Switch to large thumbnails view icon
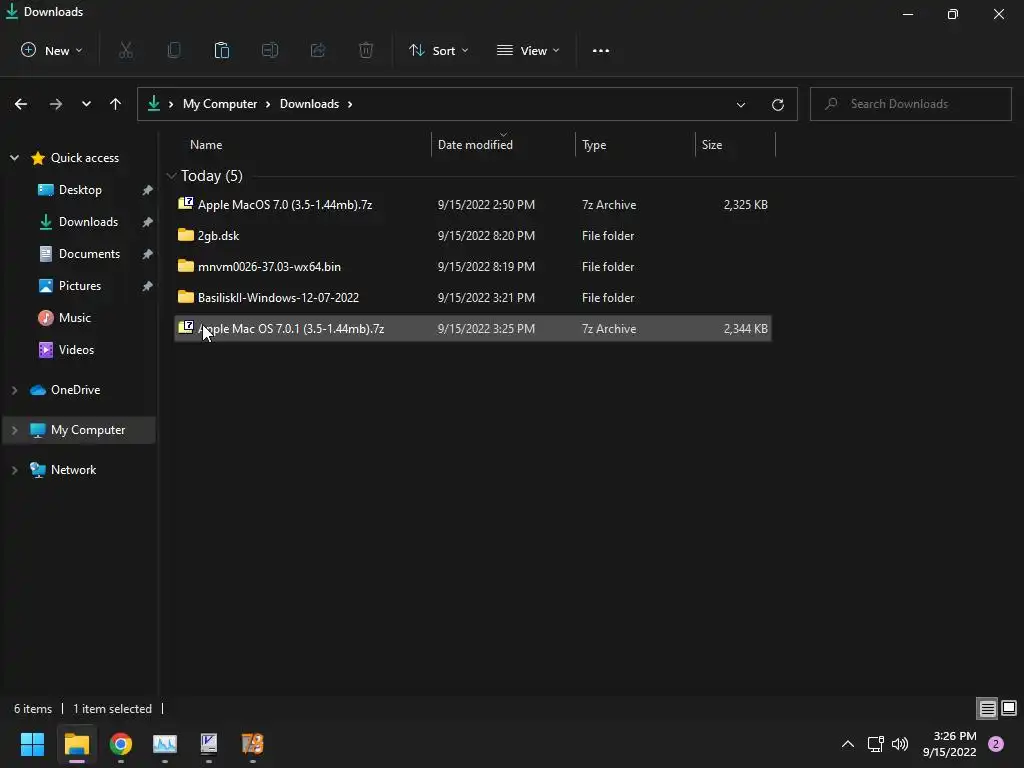This screenshot has width=1024, height=768. 1009,709
